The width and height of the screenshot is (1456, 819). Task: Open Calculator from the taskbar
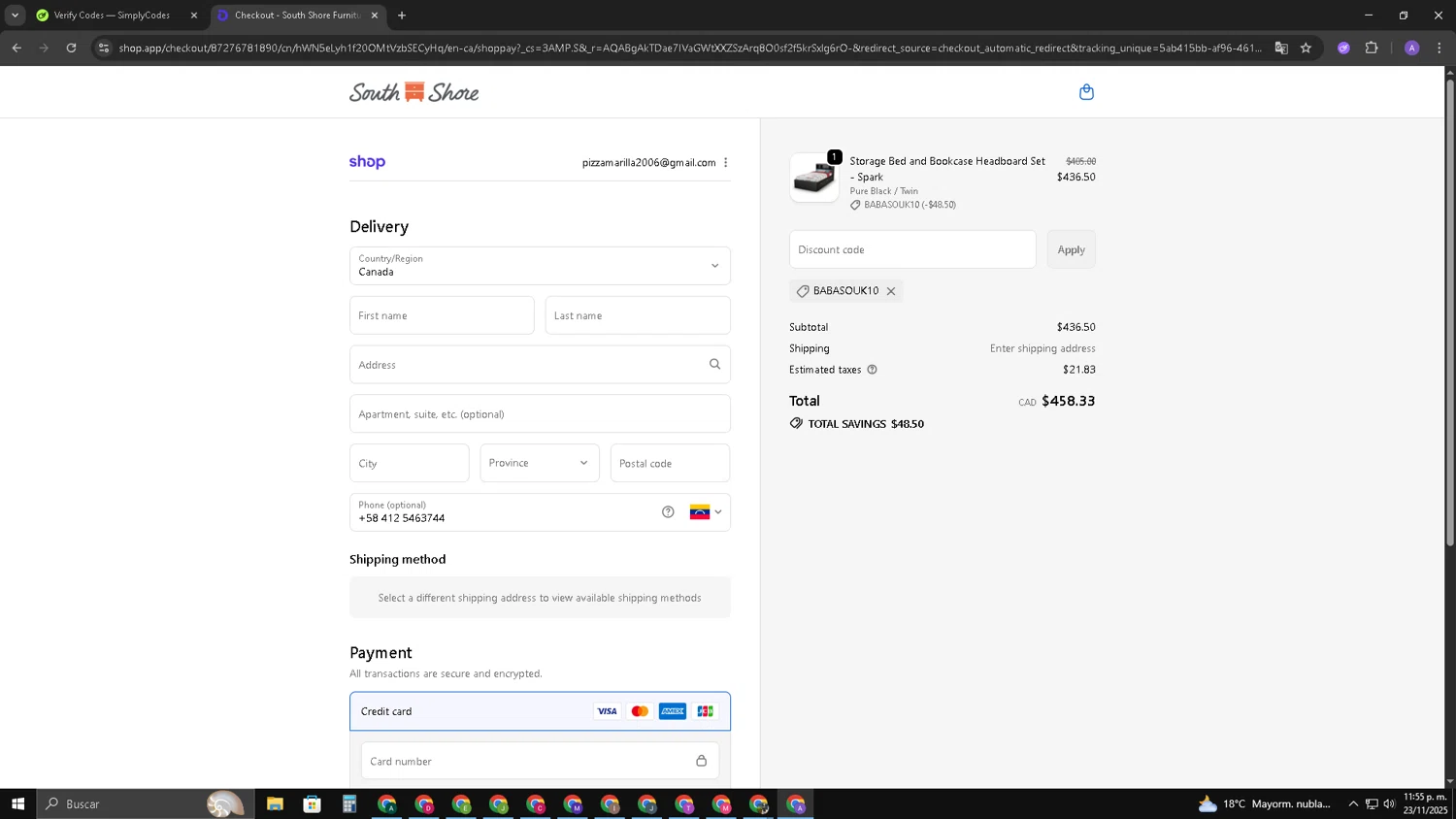click(x=349, y=803)
